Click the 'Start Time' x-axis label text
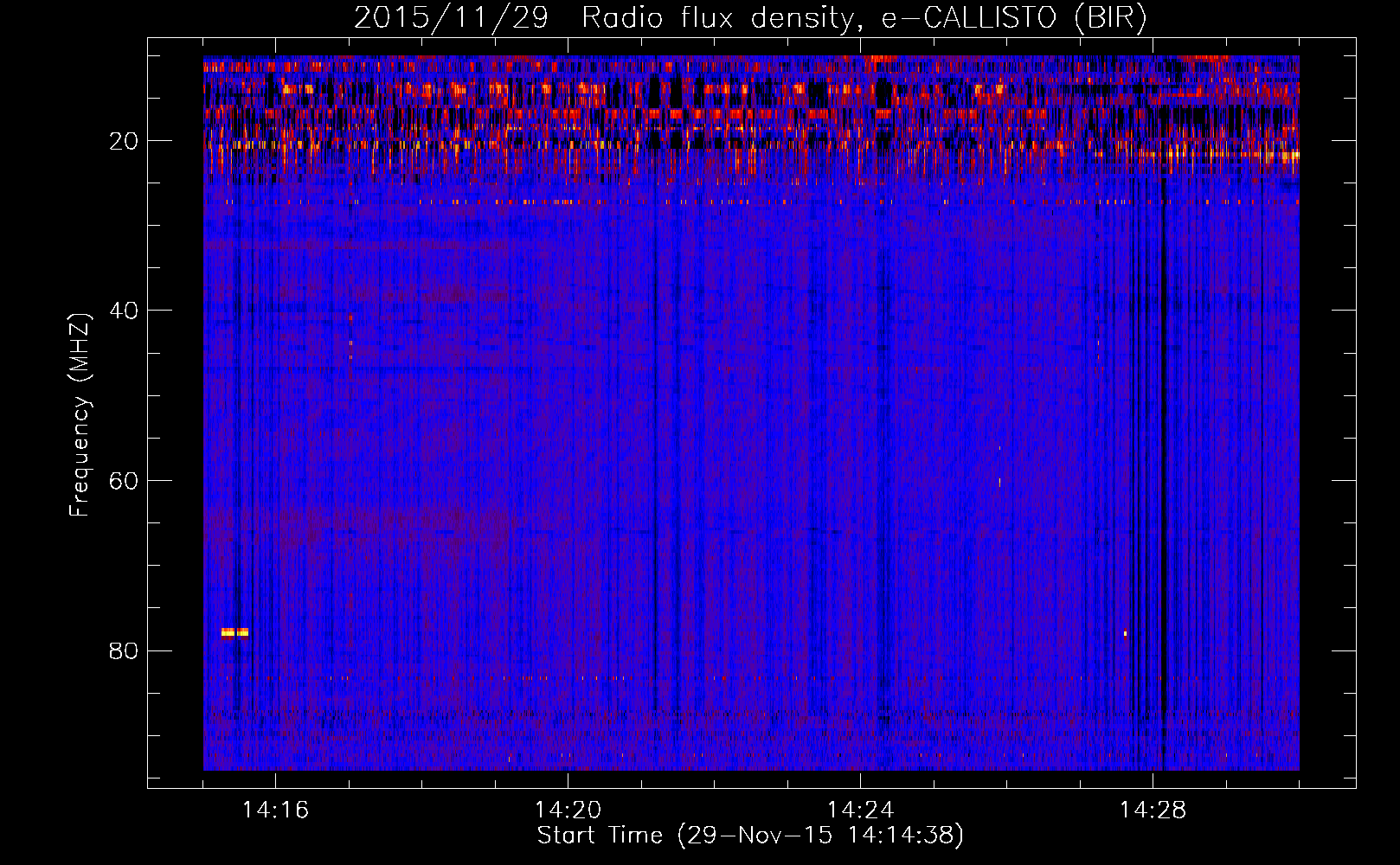1400x865 pixels. 600,836
